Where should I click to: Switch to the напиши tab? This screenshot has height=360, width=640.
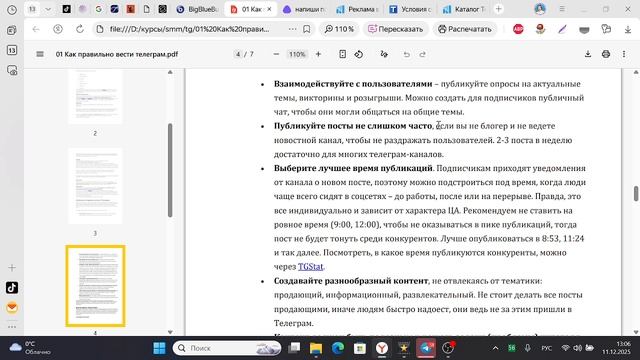304,9
